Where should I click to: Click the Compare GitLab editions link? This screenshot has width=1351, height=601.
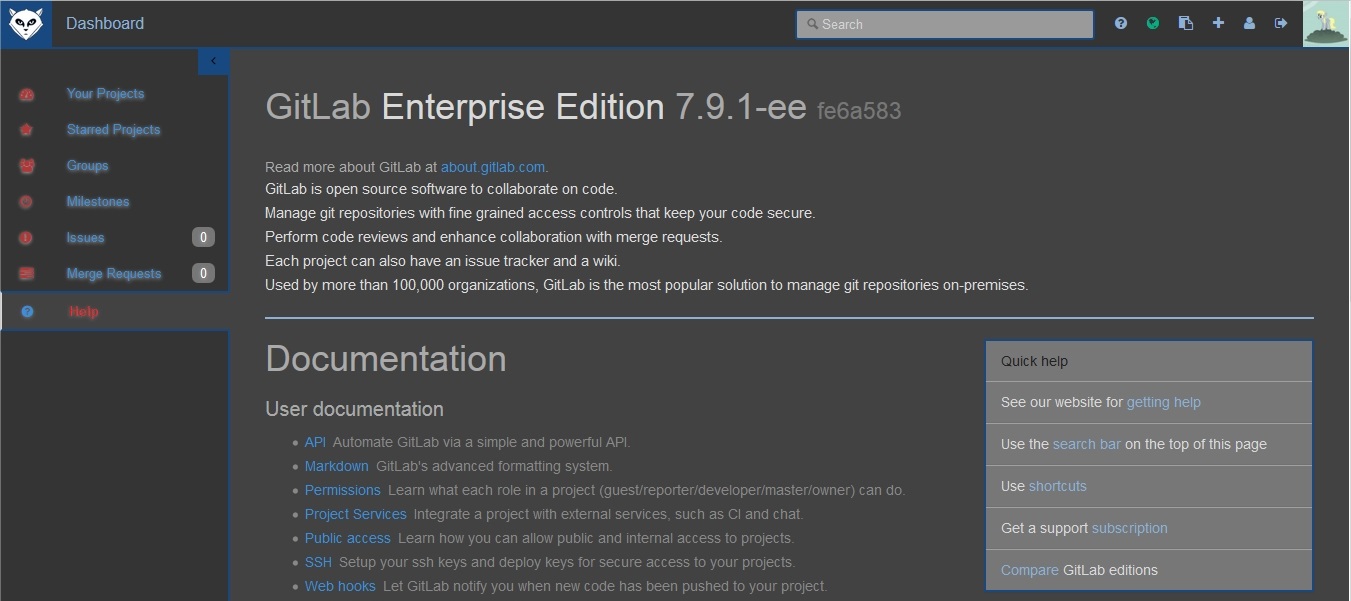point(1030,570)
